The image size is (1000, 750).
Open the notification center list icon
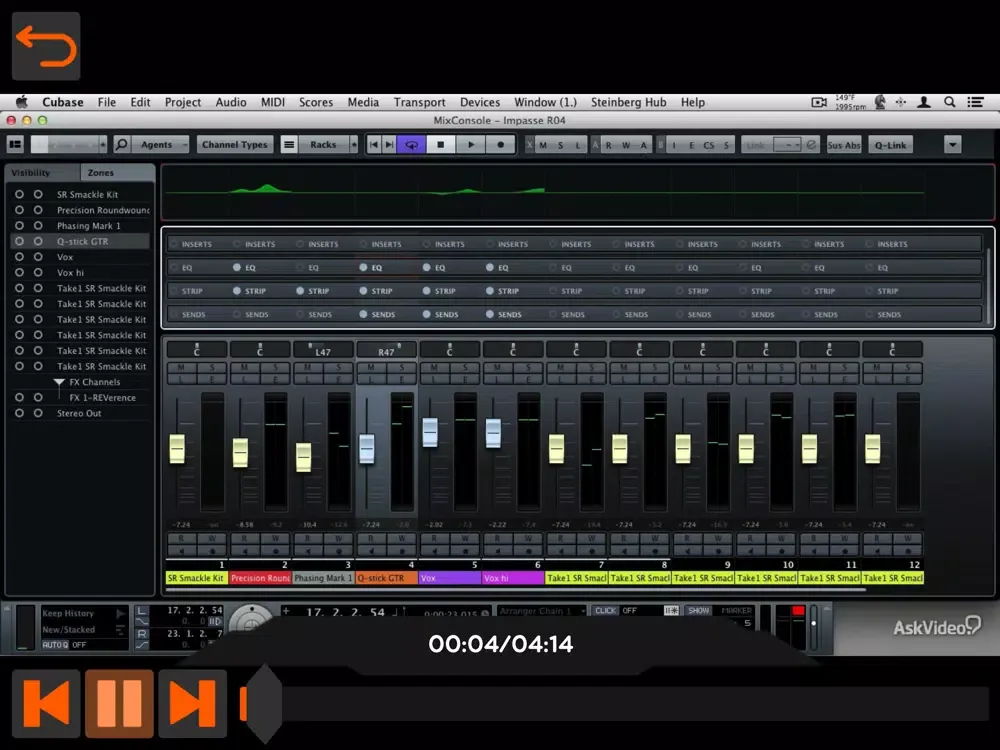click(x=975, y=102)
